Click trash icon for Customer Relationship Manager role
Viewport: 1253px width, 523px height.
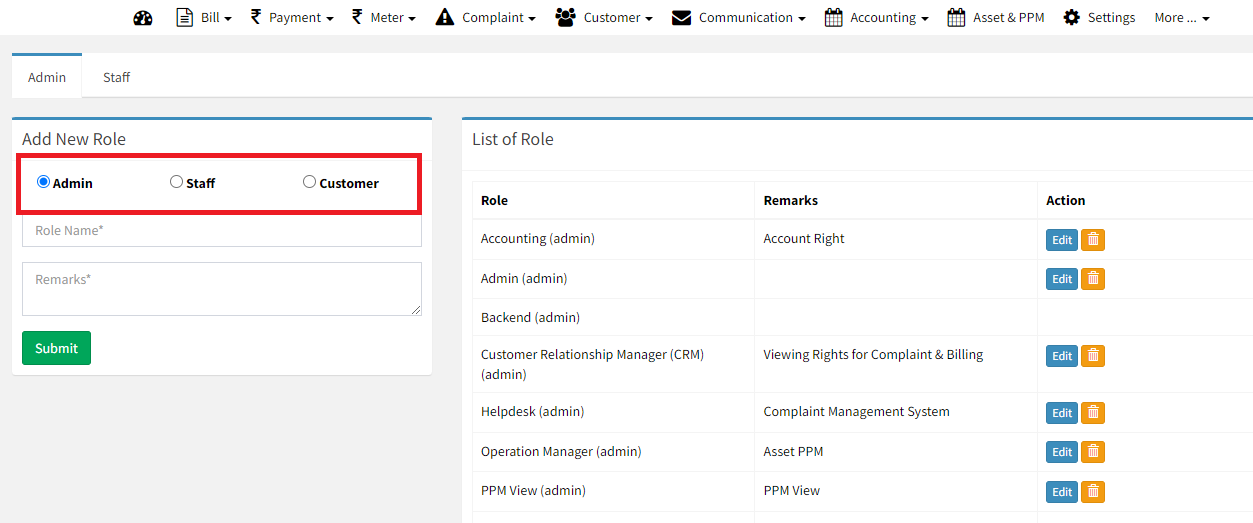pos(1093,356)
